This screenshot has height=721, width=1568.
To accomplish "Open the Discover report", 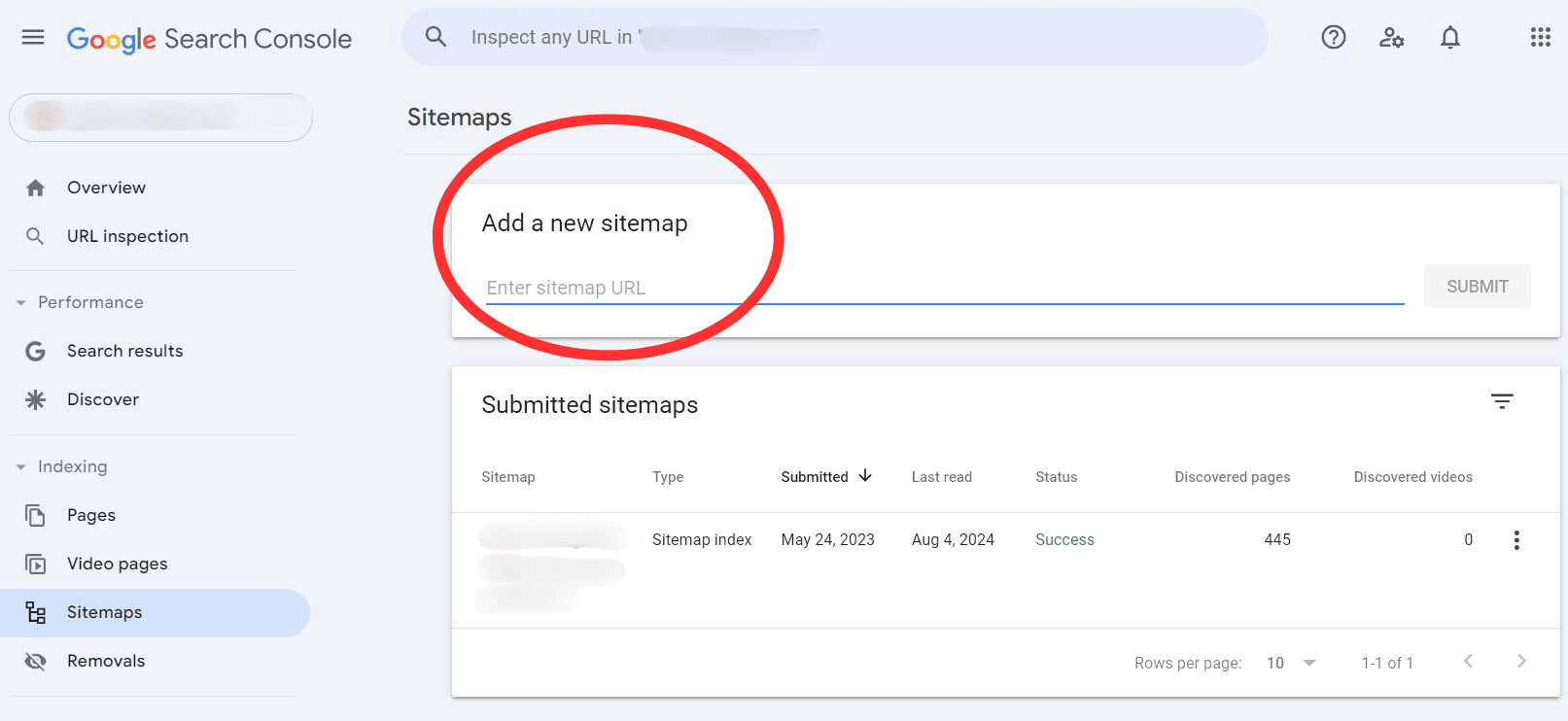I will coord(103,399).
